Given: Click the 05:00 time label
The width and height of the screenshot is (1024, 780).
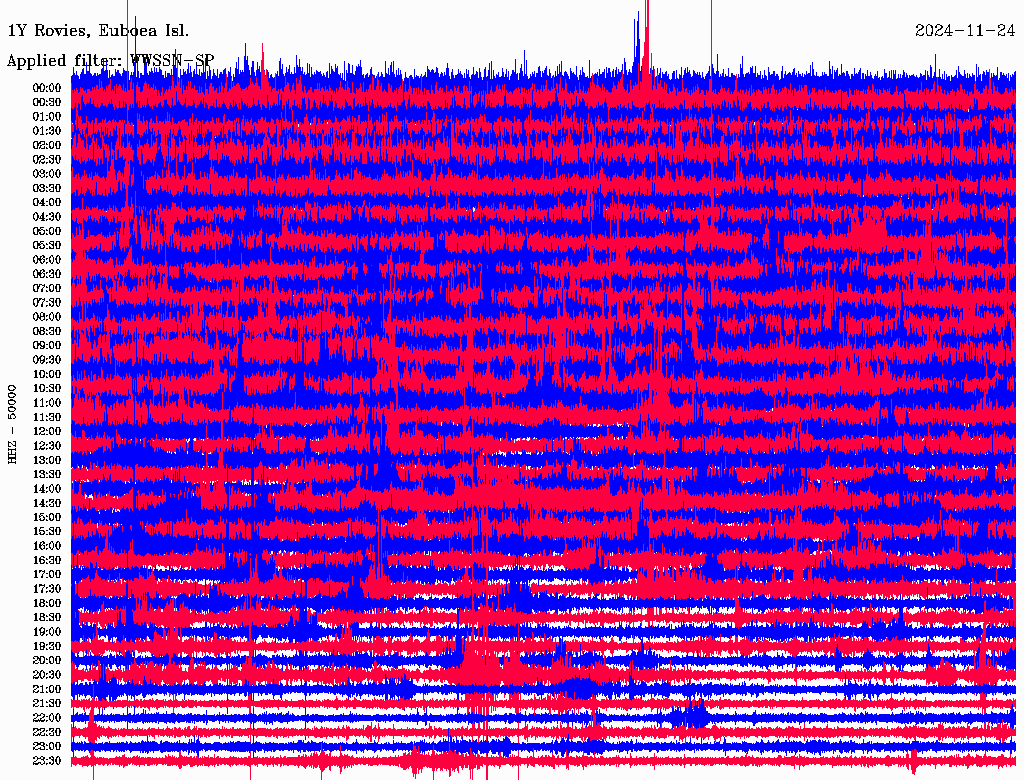Looking at the screenshot, I should tap(47, 231).
